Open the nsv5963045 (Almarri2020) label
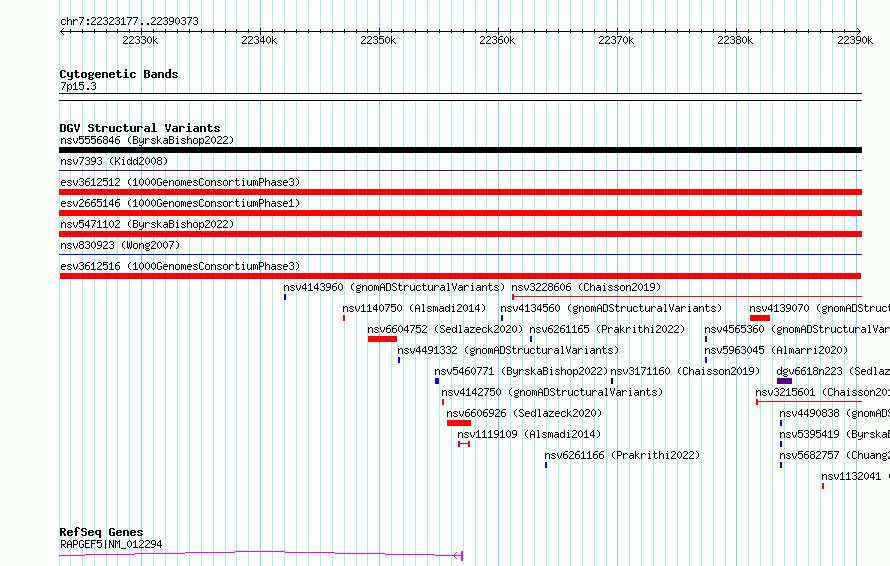The width and height of the screenshot is (890, 566). point(776,350)
